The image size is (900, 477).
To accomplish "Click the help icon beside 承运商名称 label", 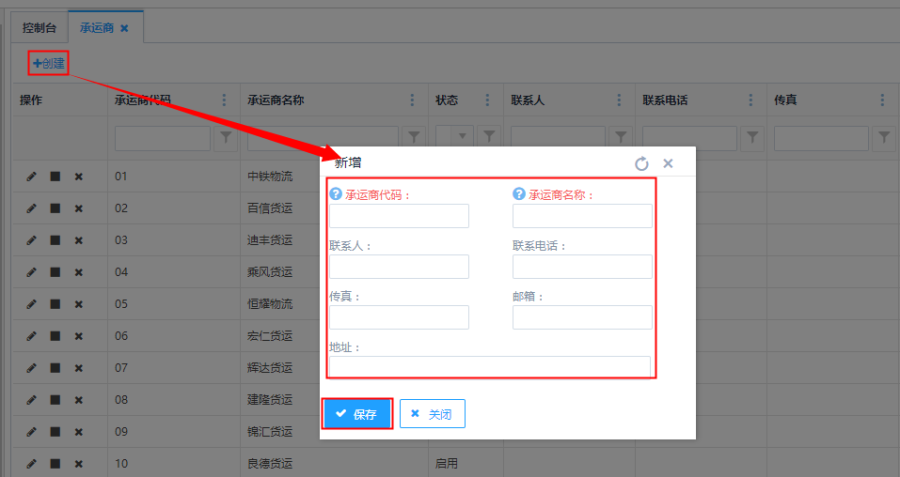I will [519, 195].
